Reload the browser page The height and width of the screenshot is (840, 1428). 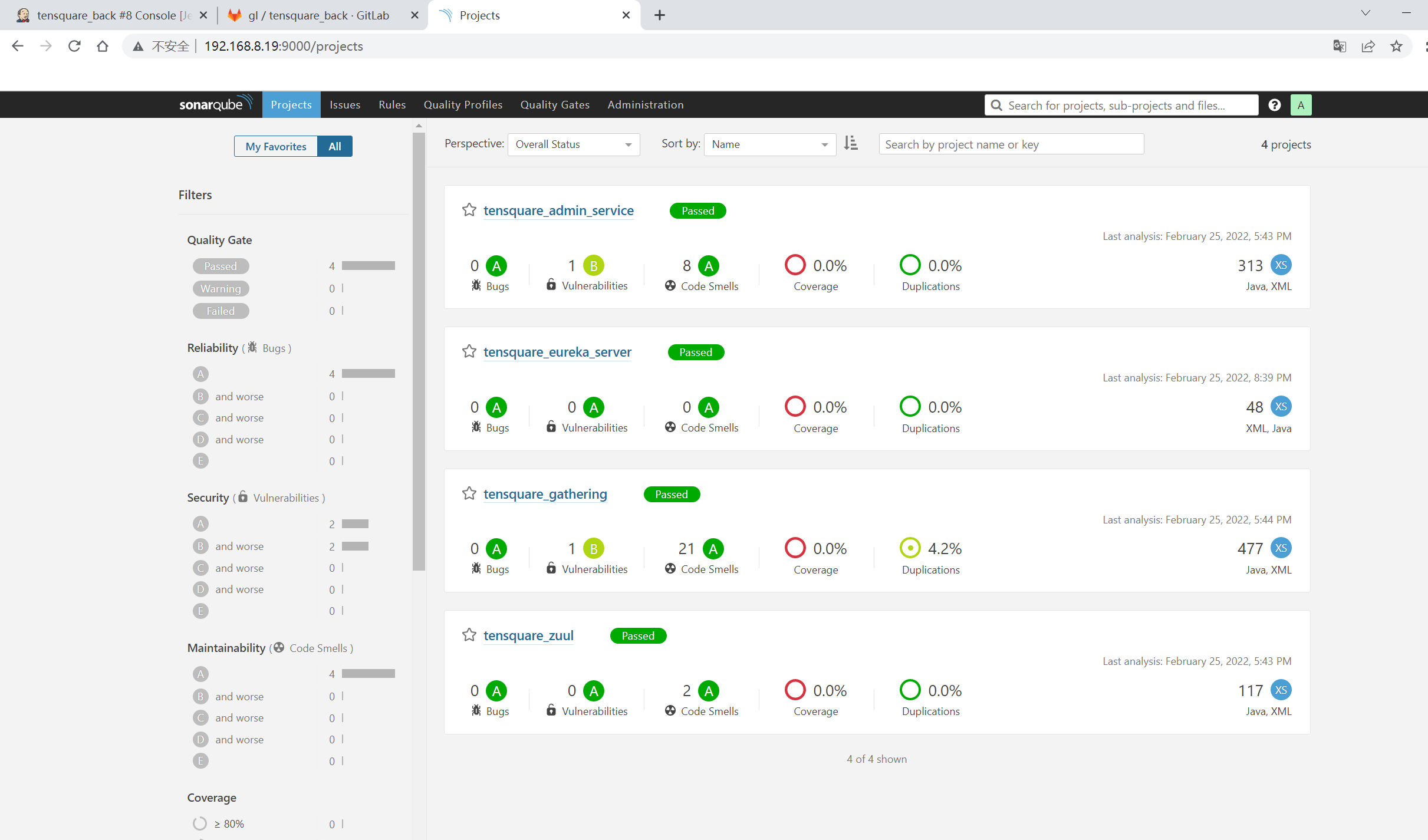(x=74, y=46)
